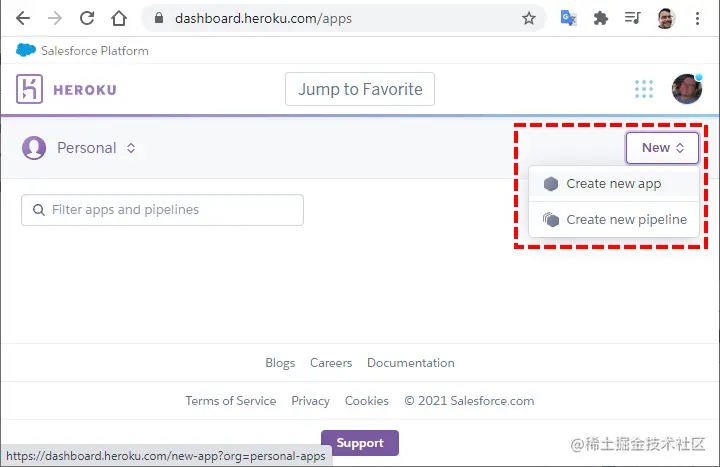Click the Personal account label
The image size is (720, 467).
point(86,148)
